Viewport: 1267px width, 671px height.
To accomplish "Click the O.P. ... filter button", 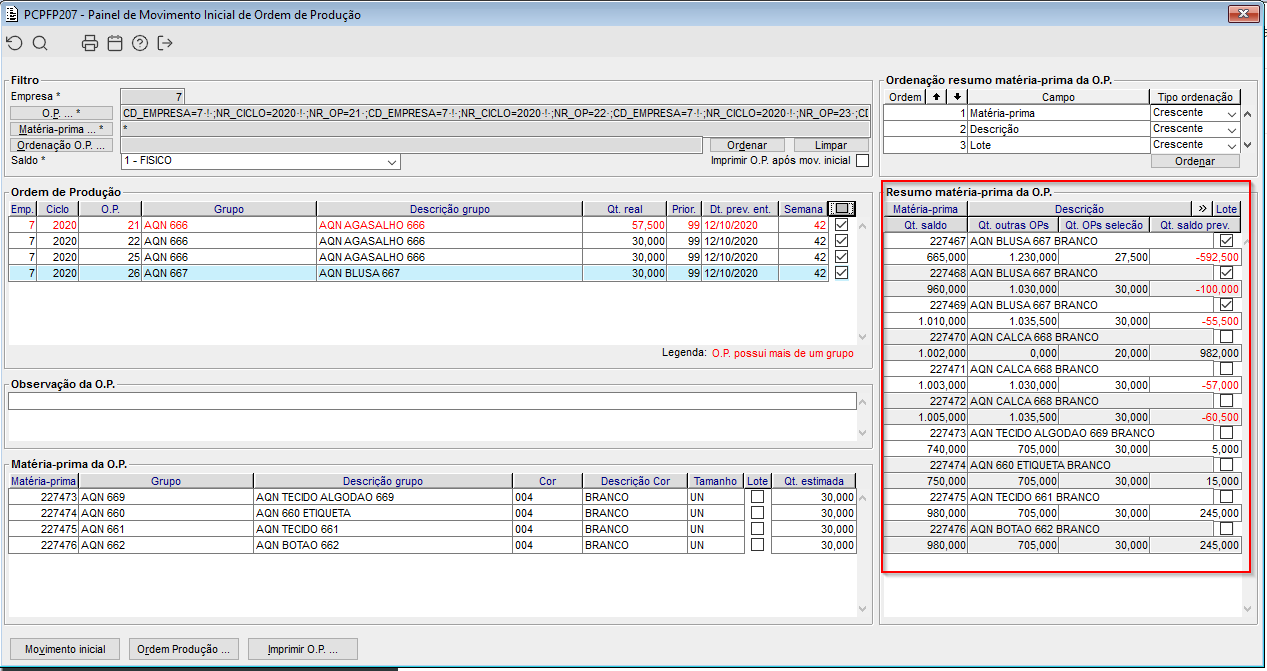I will (61, 113).
